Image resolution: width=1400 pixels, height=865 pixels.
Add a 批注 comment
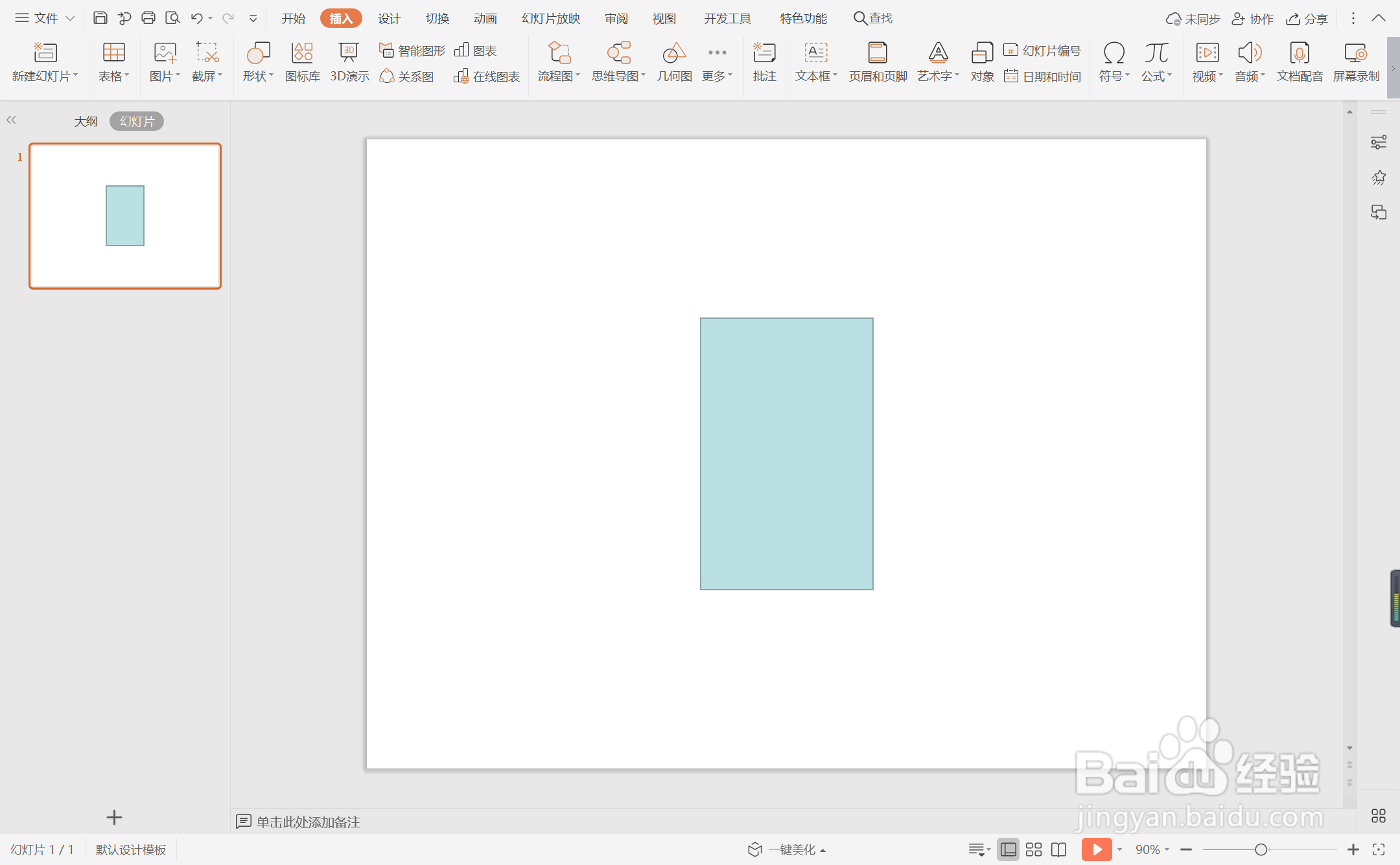pos(764,62)
